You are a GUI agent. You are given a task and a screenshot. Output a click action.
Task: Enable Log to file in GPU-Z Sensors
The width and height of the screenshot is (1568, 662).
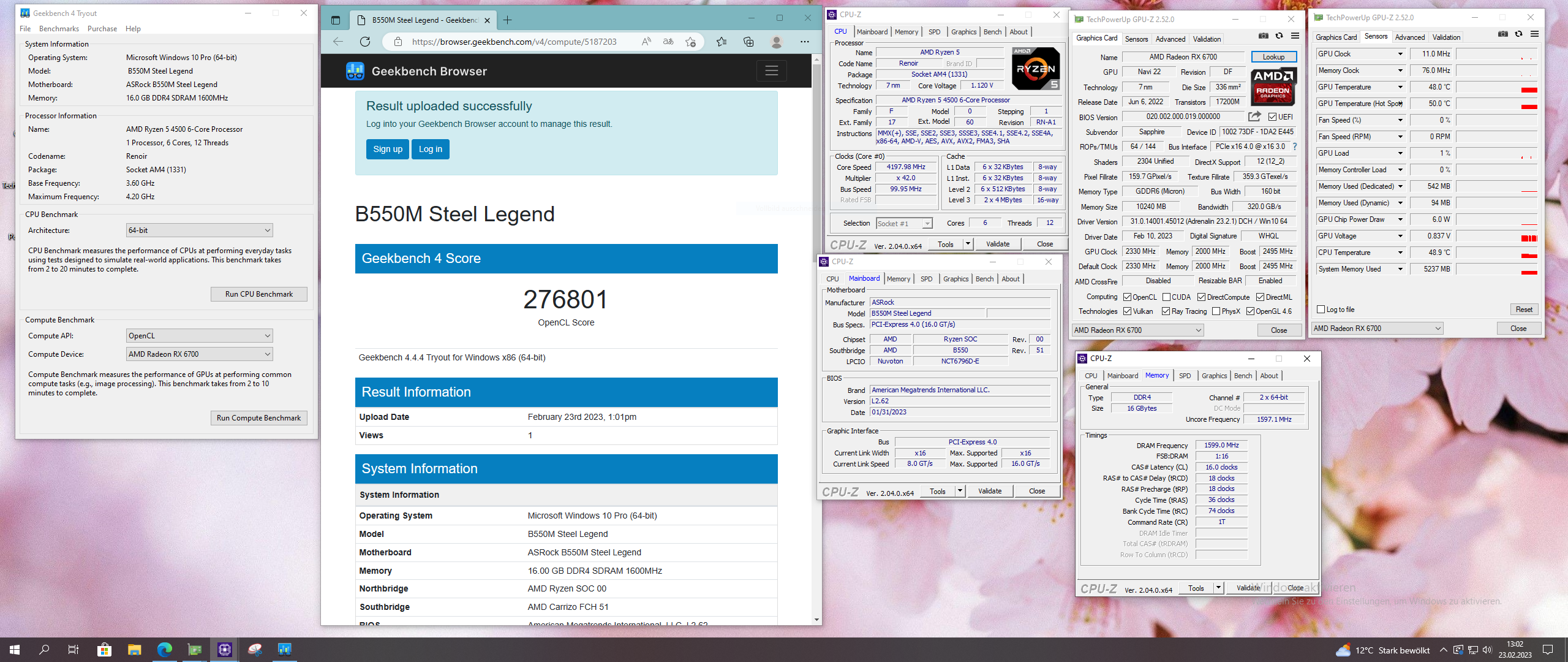[1321, 310]
